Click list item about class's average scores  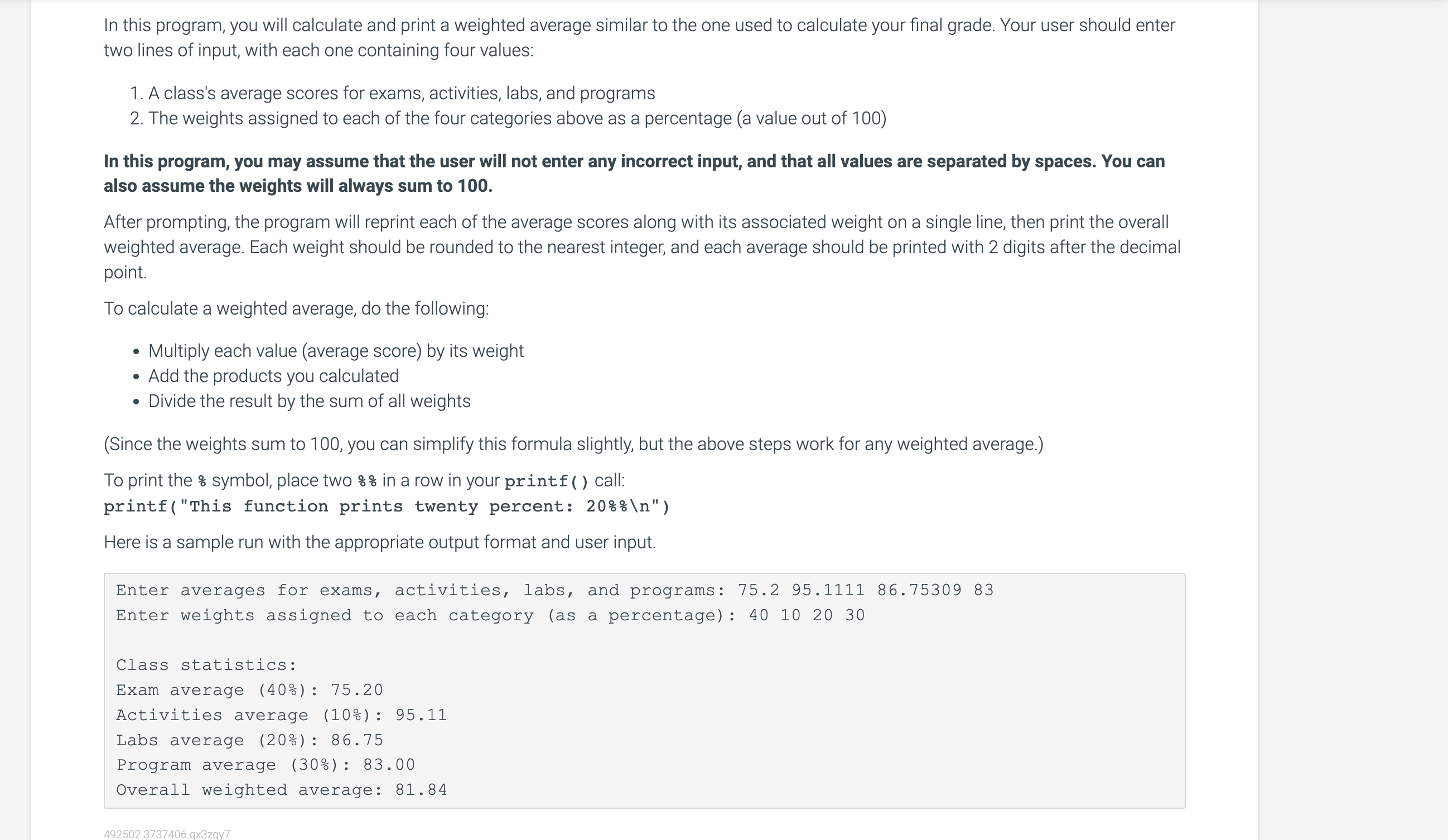pyautogui.click(x=393, y=93)
